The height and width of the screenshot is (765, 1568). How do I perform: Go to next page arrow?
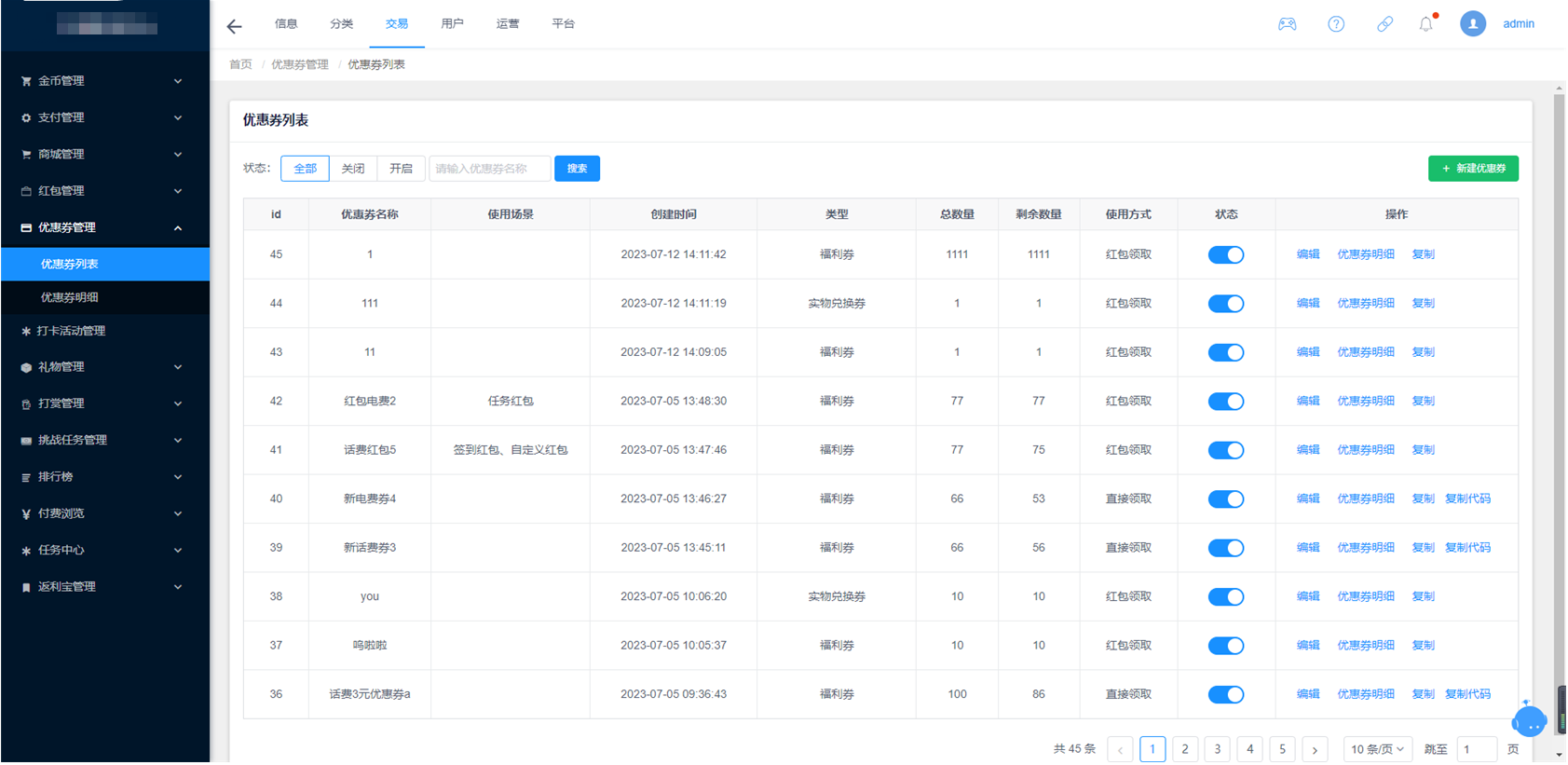tap(1315, 749)
